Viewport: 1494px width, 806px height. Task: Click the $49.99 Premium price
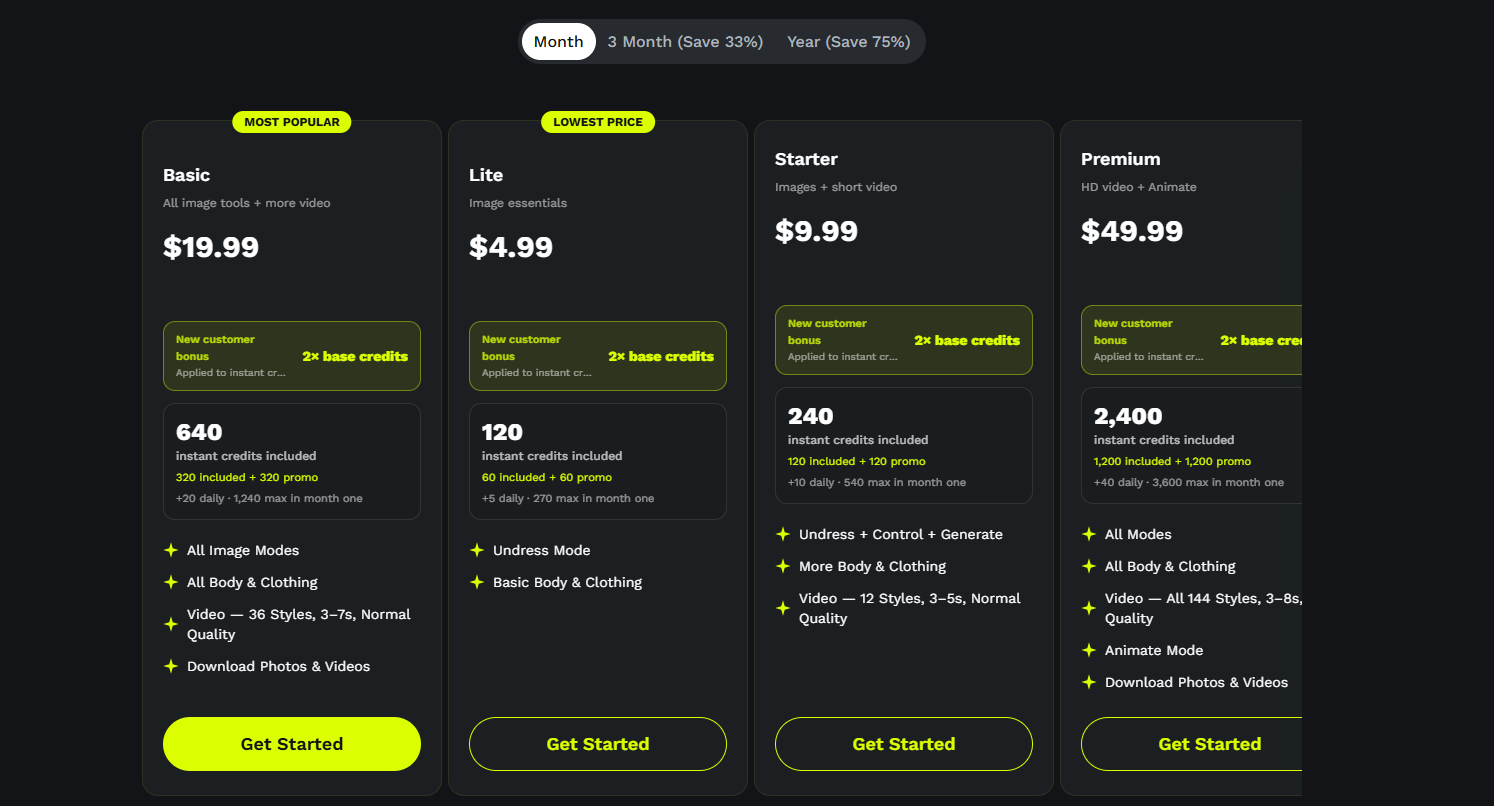click(1132, 231)
